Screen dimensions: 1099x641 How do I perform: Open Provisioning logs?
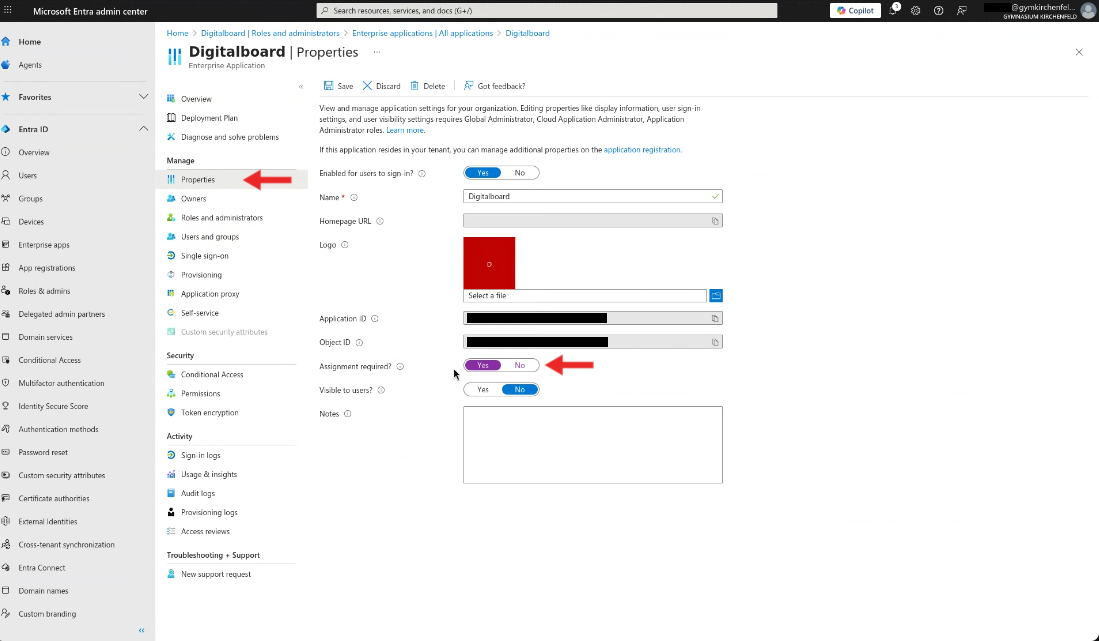[210, 512]
